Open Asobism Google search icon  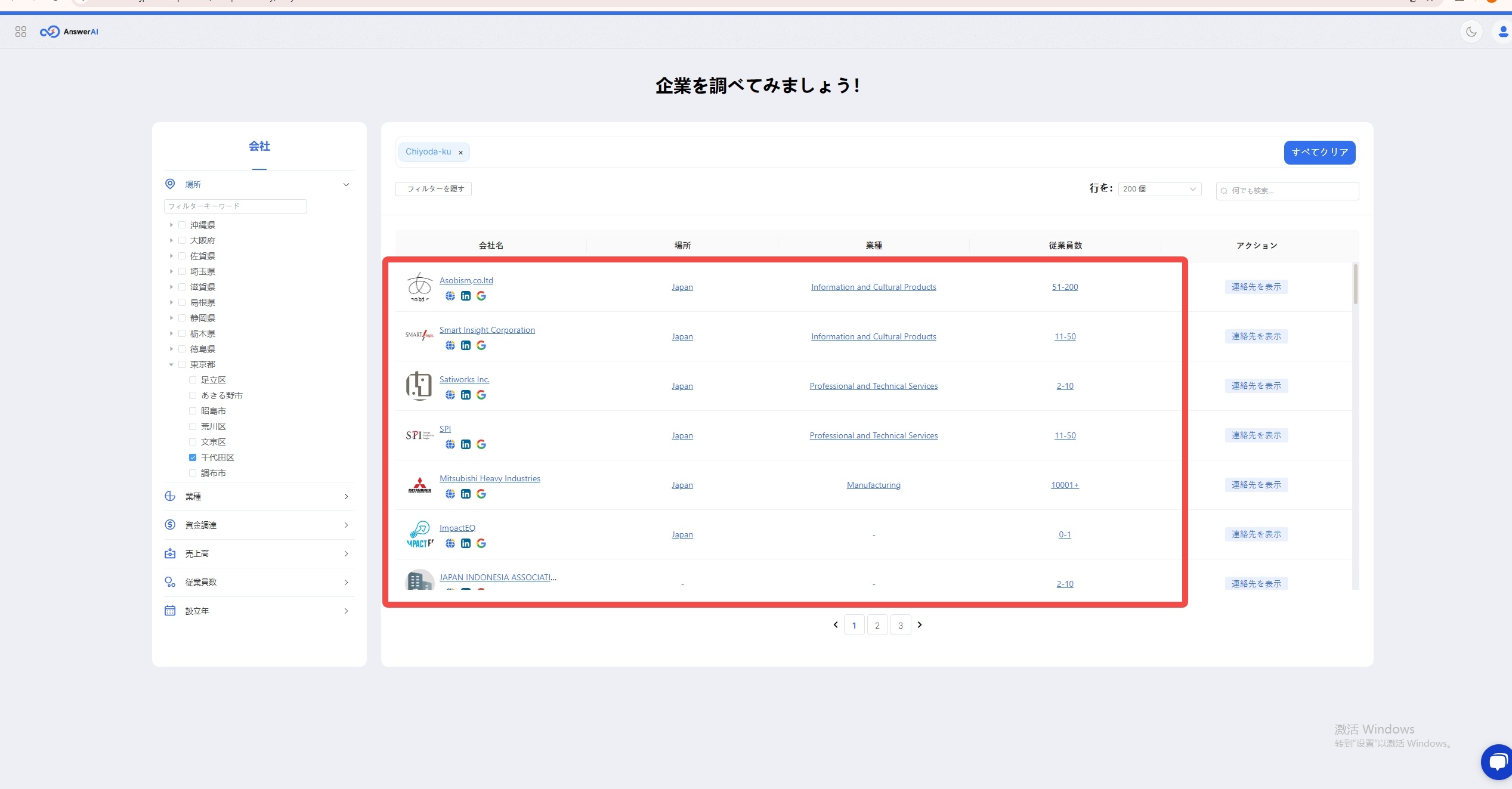point(481,296)
